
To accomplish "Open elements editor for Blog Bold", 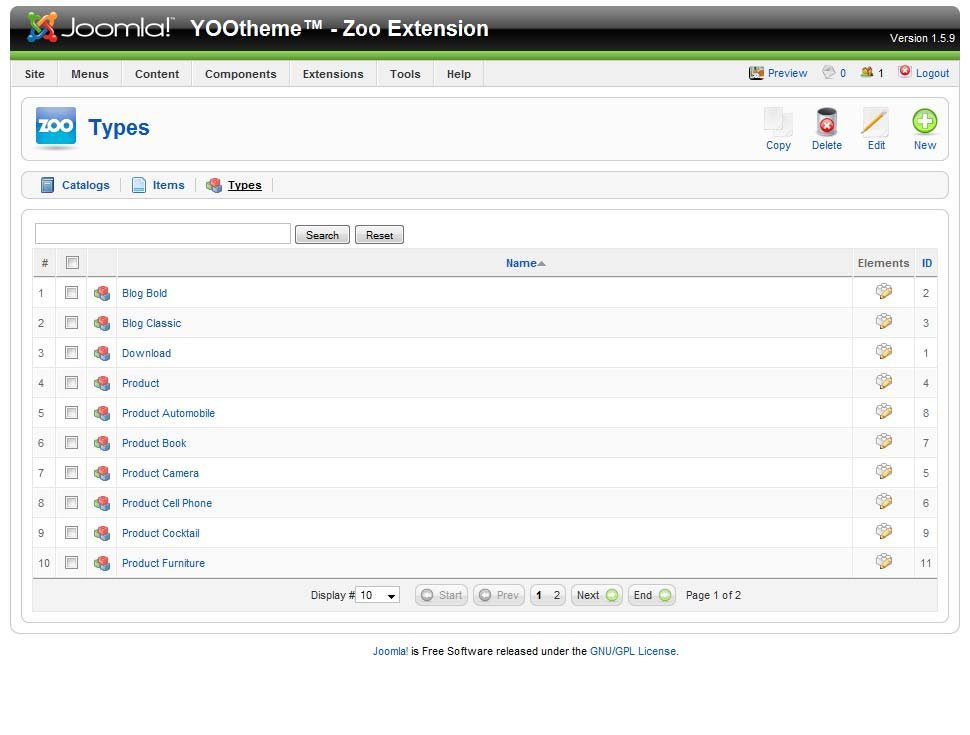I will (883, 291).
